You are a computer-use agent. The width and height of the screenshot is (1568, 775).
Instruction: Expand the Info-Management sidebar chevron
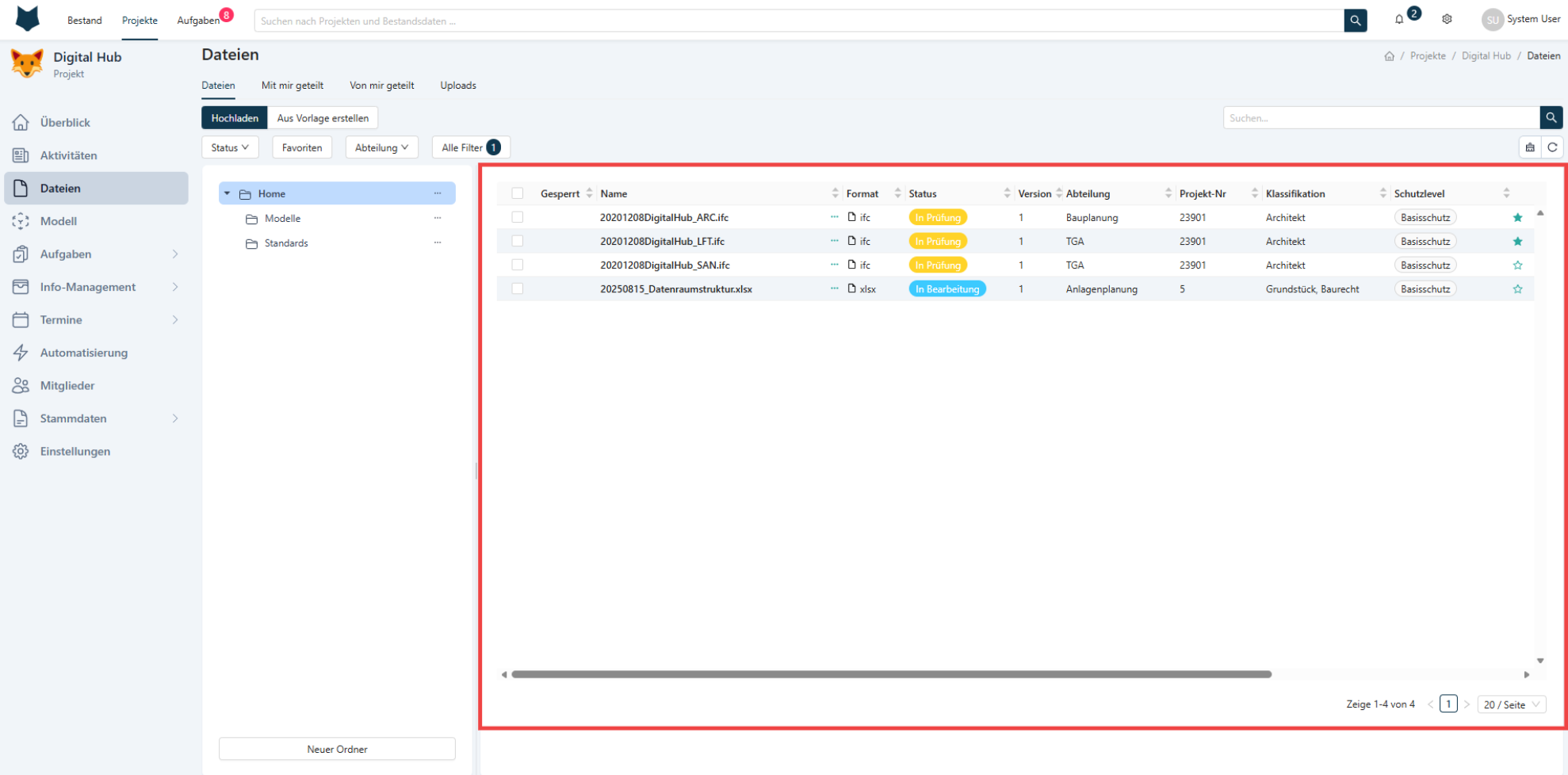(x=175, y=287)
